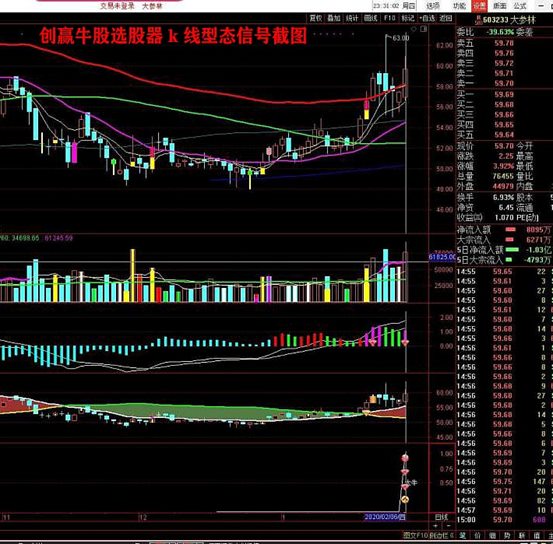Click the 5日大宗流入 row
The image size is (553, 544).
pos(504,260)
